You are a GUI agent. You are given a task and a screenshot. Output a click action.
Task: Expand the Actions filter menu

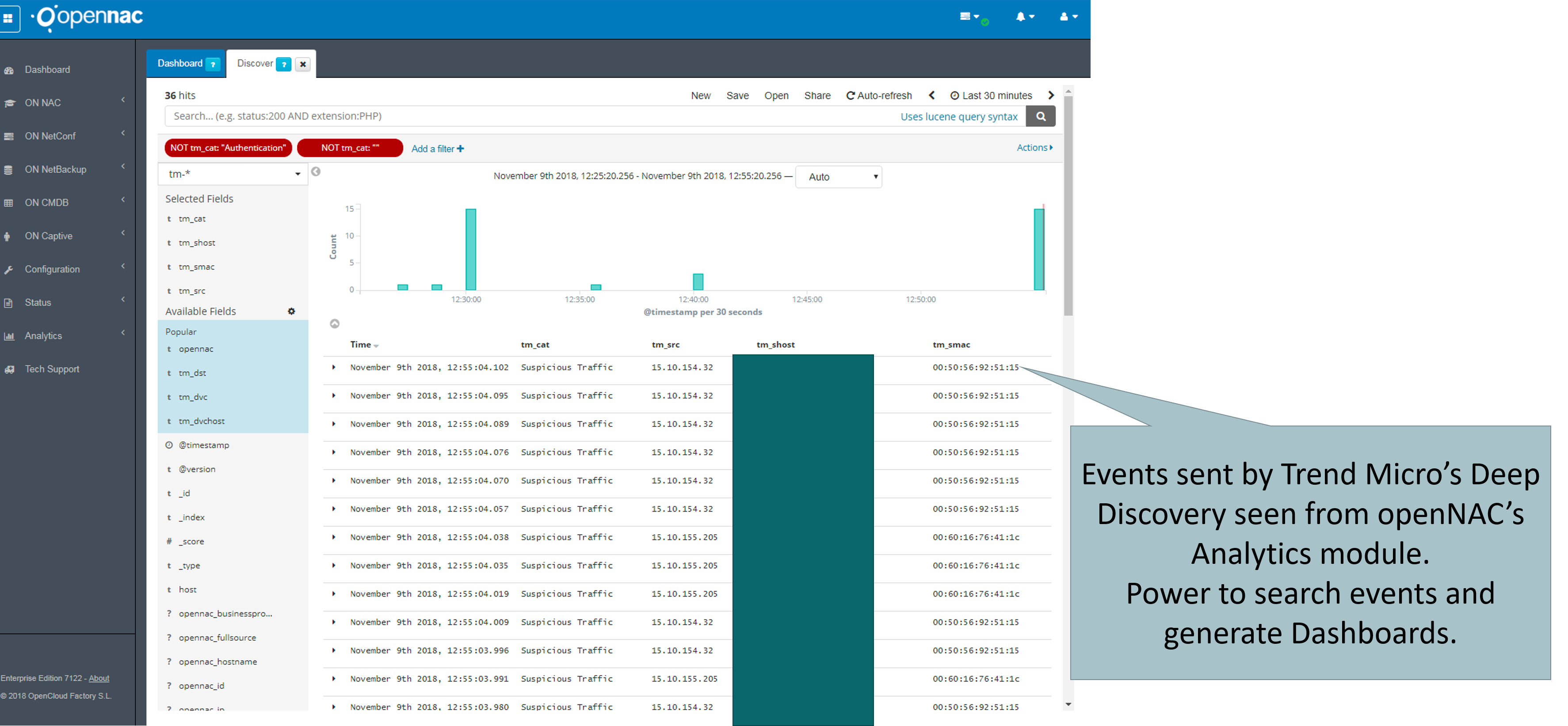[x=1034, y=148]
